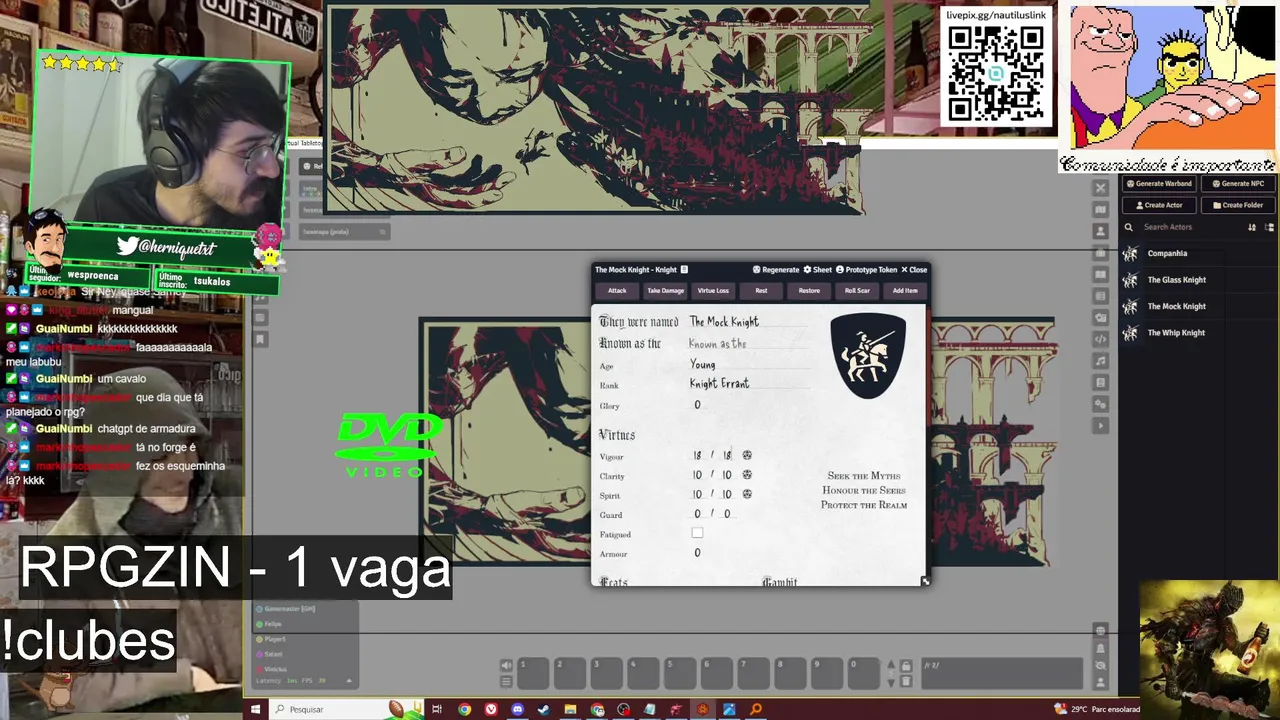Go to previous hotbar page arrow
Viewport: 1280px width, 720px height.
891,664
